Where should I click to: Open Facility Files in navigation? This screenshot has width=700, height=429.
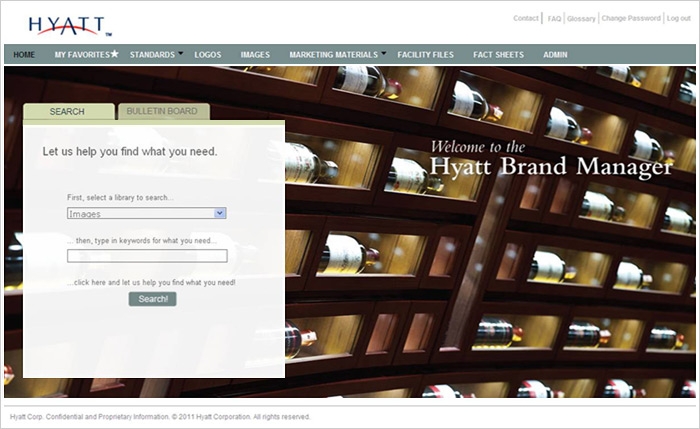point(425,54)
